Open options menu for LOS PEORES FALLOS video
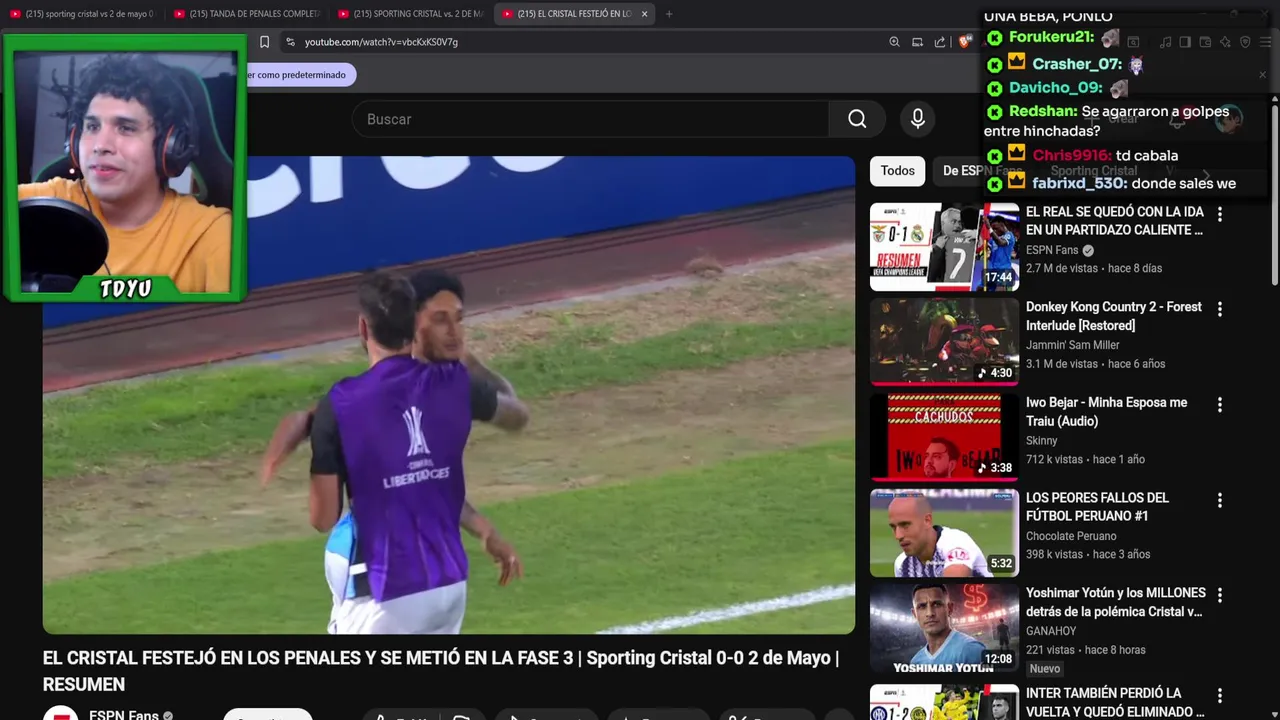This screenshot has height=720, width=1280. [x=1219, y=500]
